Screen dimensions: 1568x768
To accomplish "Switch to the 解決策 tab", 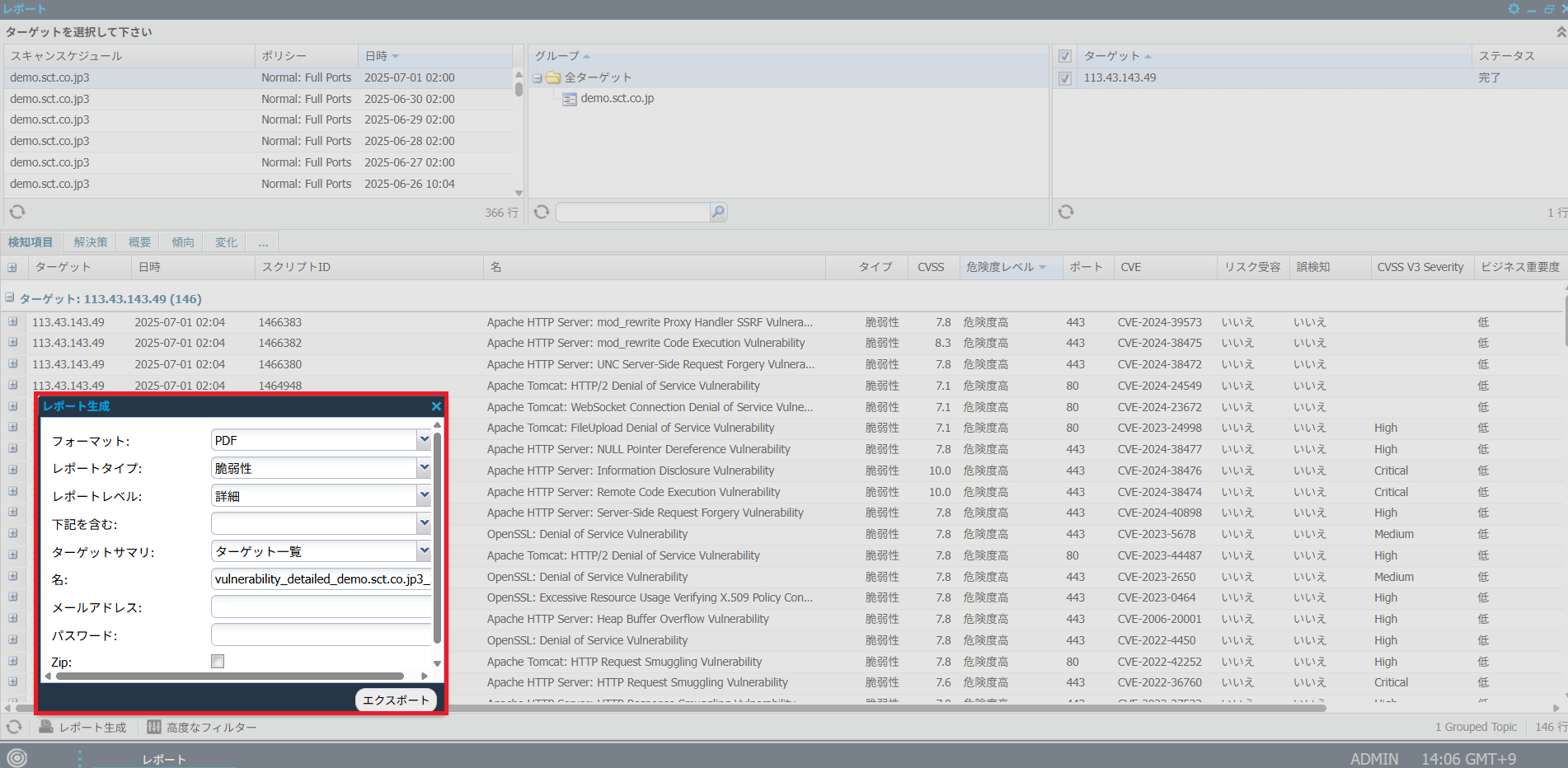I will click(x=91, y=242).
